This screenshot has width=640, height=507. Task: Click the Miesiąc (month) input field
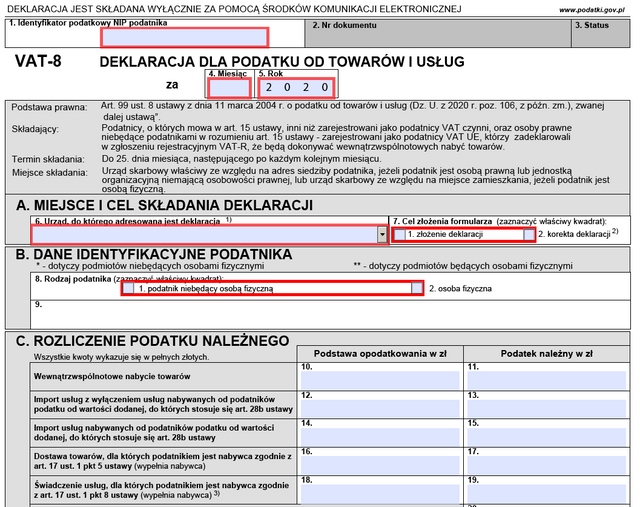click(229, 88)
